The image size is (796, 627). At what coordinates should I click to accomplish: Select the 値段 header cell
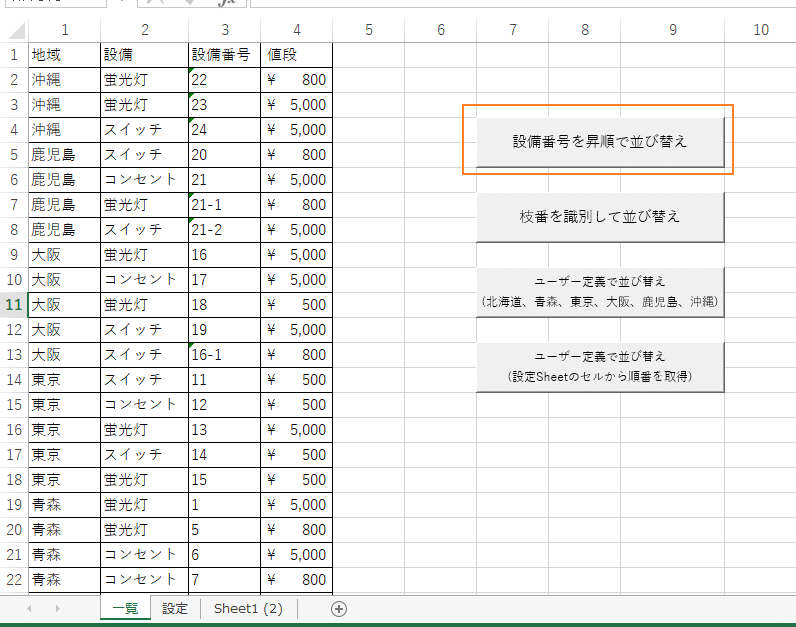pyautogui.click(x=296, y=55)
